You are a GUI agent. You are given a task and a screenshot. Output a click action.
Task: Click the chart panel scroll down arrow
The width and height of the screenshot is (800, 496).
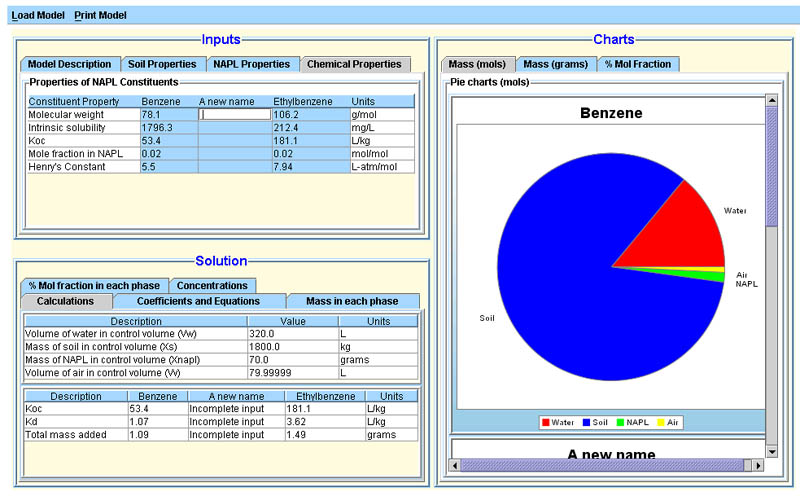770,452
